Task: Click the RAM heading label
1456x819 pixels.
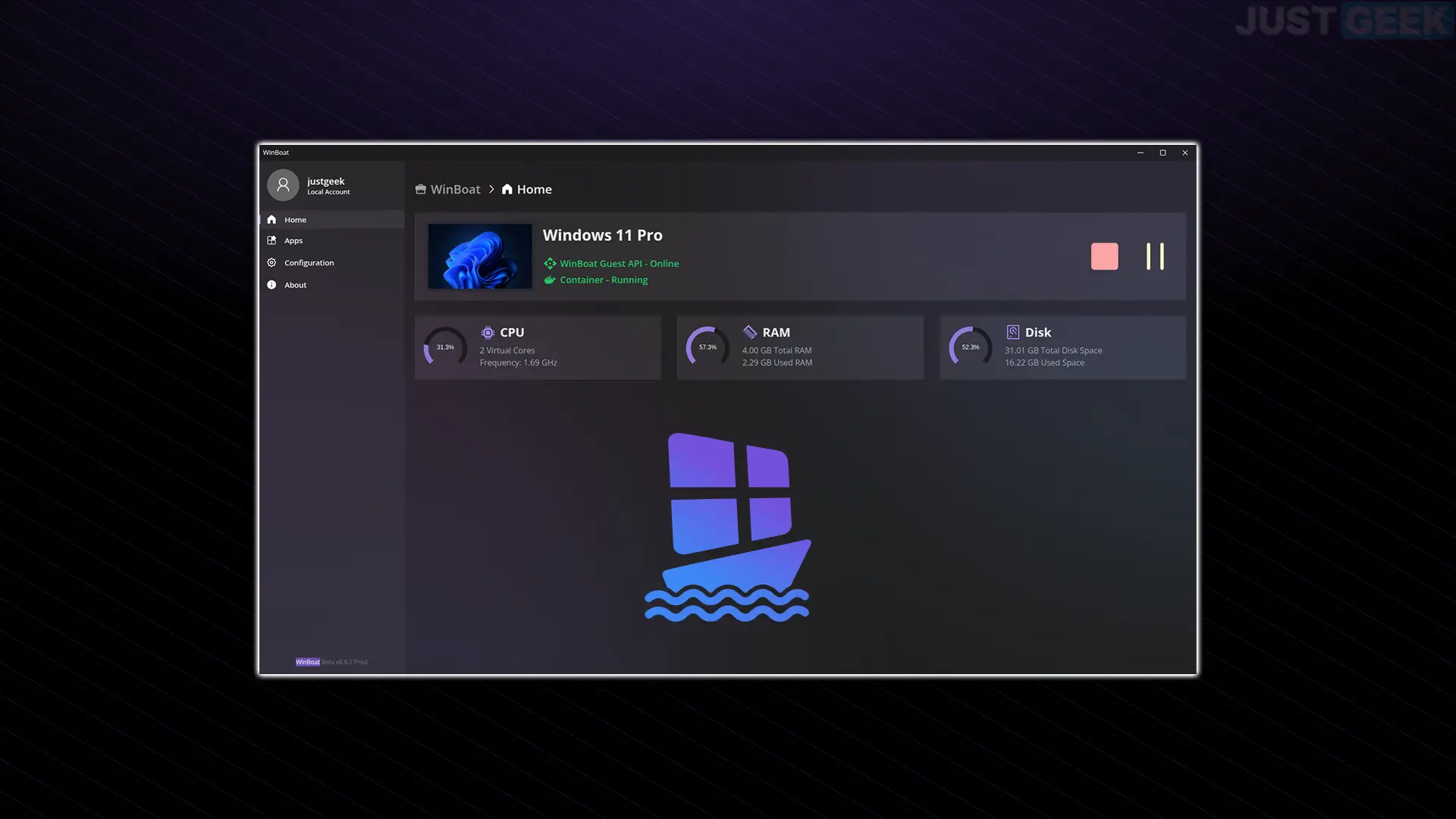Action: (x=776, y=333)
